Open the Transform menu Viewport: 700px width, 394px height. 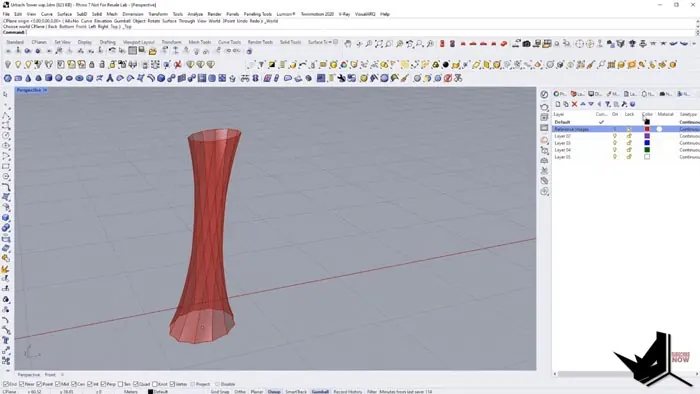[x=158, y=14]
